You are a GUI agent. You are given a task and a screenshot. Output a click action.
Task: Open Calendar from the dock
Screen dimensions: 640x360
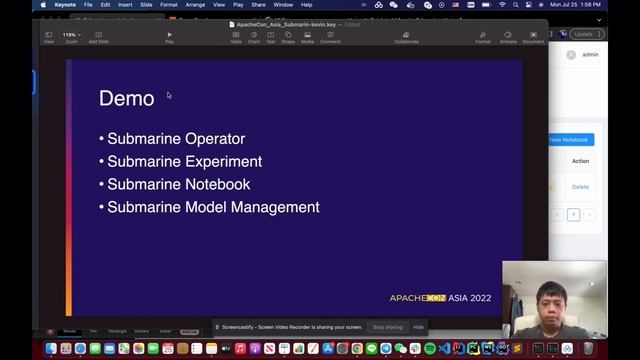(x=168, y=349)
